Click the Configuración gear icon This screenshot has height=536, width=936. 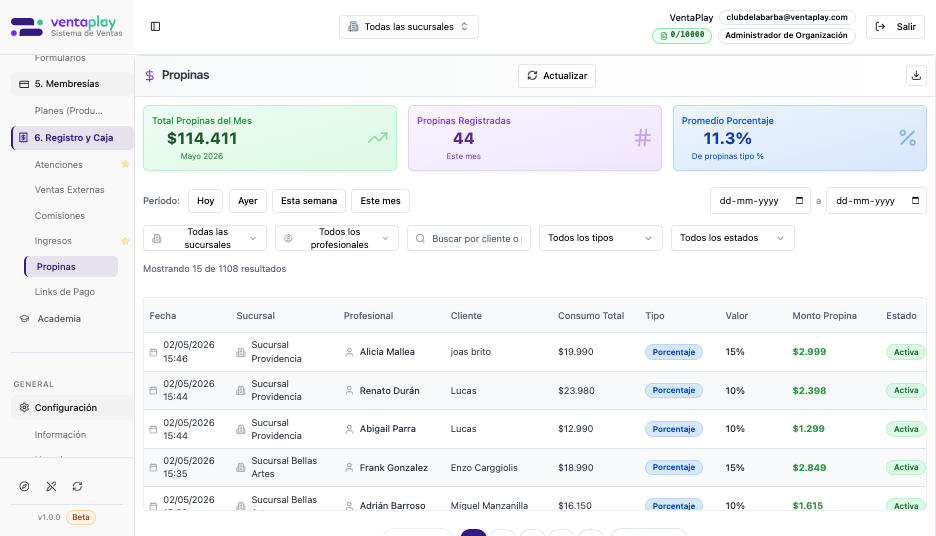tap(24, 408)
